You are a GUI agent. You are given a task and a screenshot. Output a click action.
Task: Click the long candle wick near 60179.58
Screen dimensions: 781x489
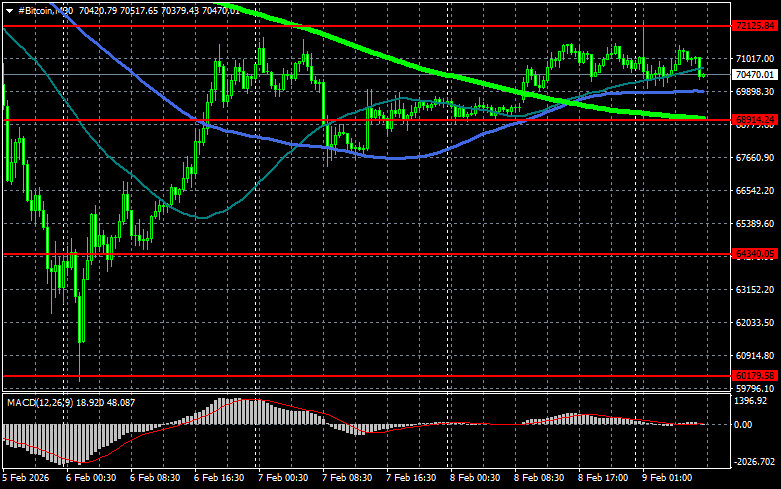(80, 361)
